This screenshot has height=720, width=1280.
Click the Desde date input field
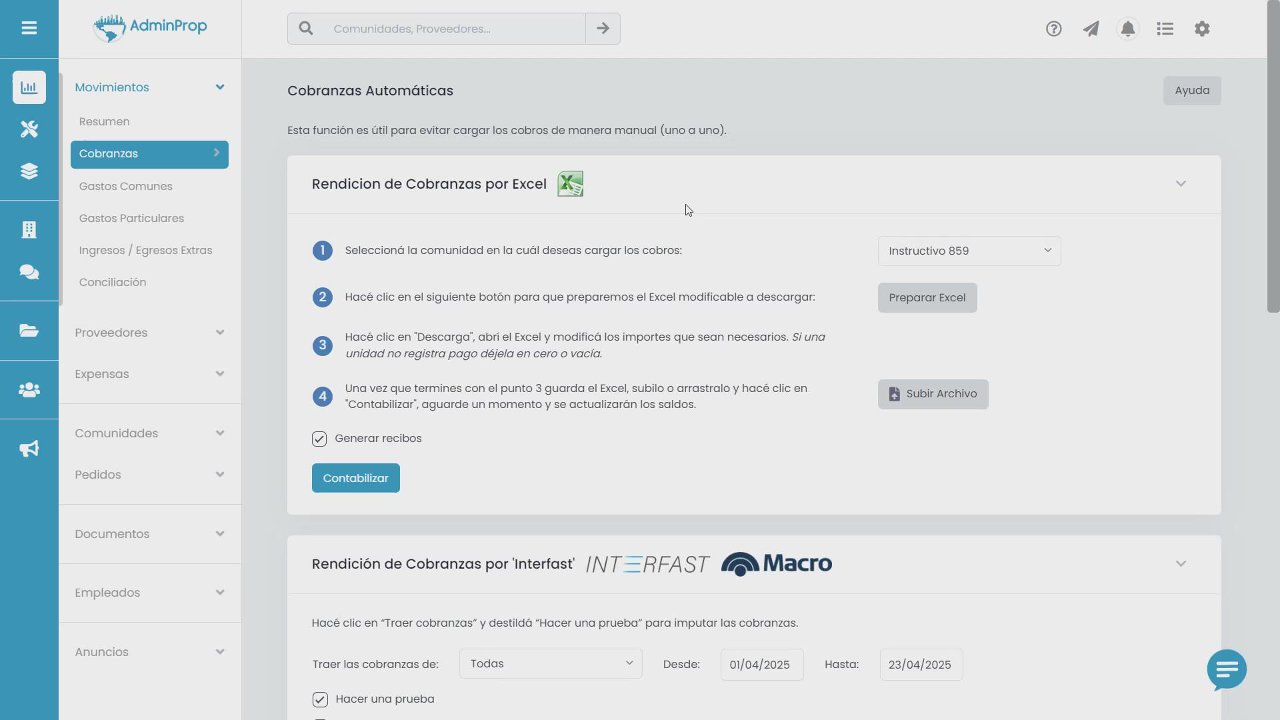pyautogui.click(x=762, y=665)
